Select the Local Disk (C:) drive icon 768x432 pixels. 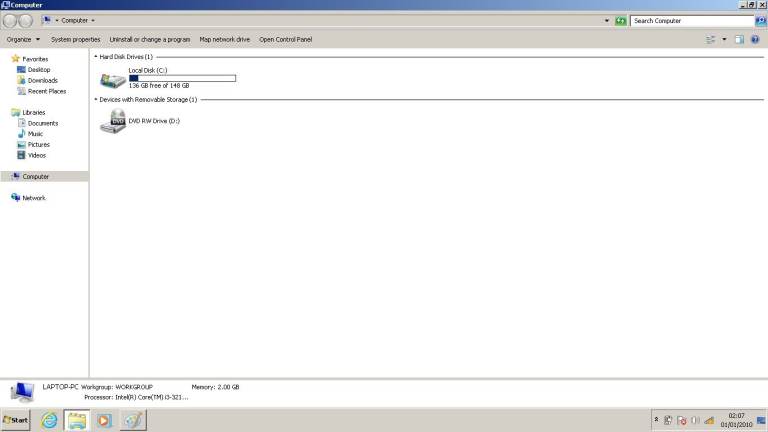click(112, 79)
